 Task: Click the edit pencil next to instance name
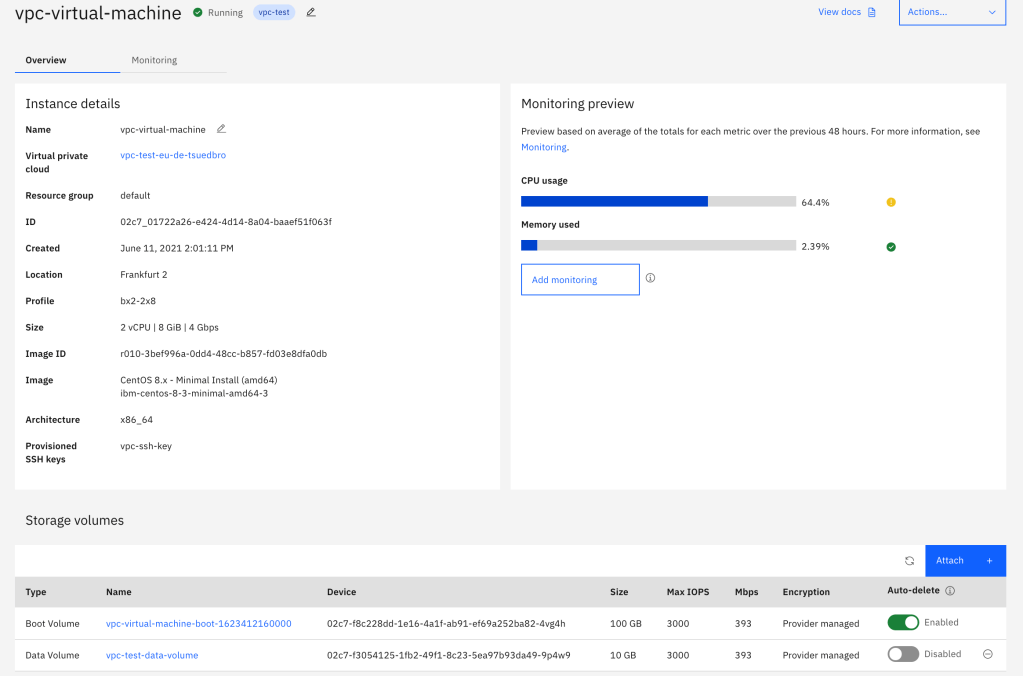pos(221,129)
